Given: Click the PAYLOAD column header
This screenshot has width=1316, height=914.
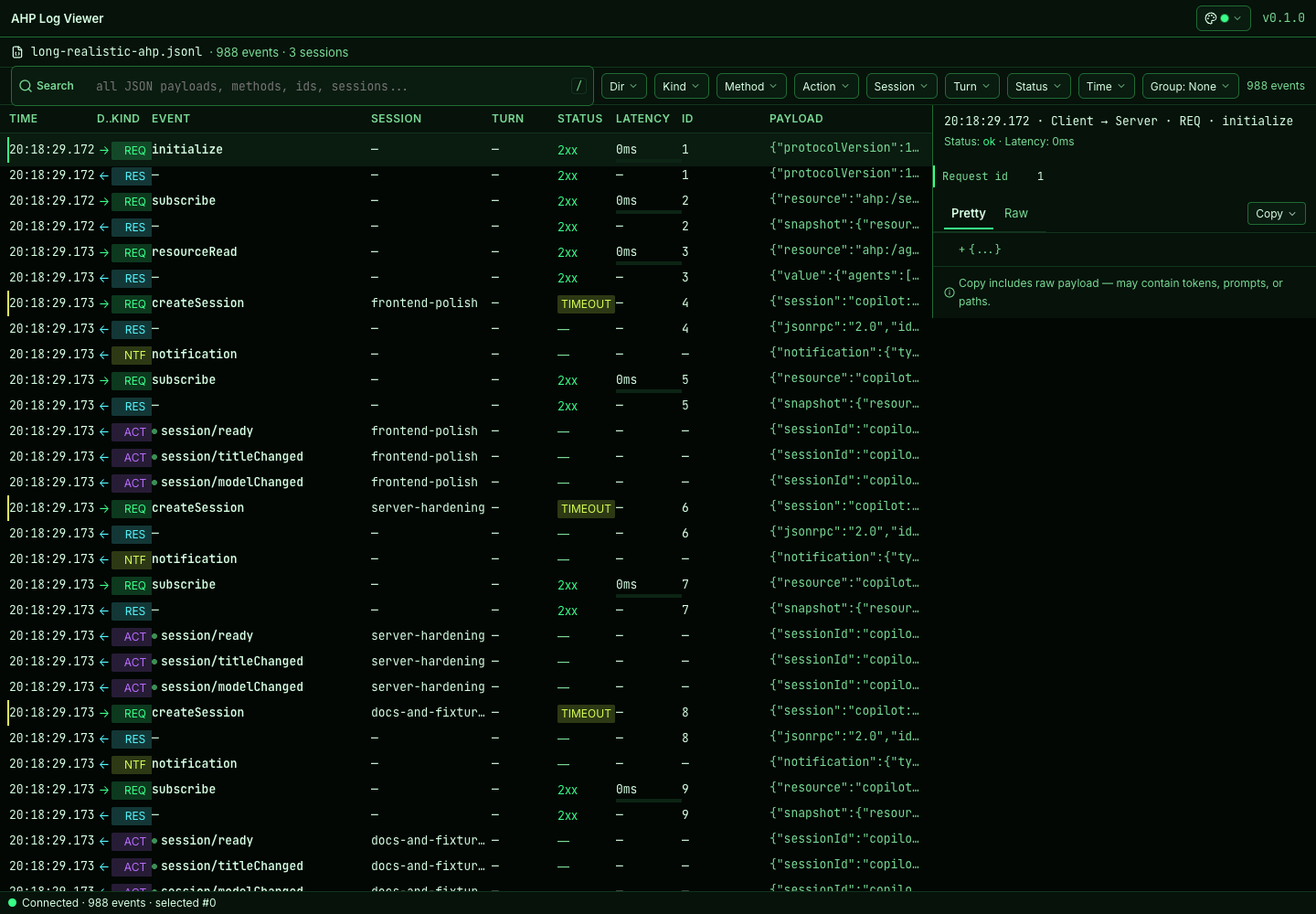Looking at the screenshot, I should click(796, 119).
